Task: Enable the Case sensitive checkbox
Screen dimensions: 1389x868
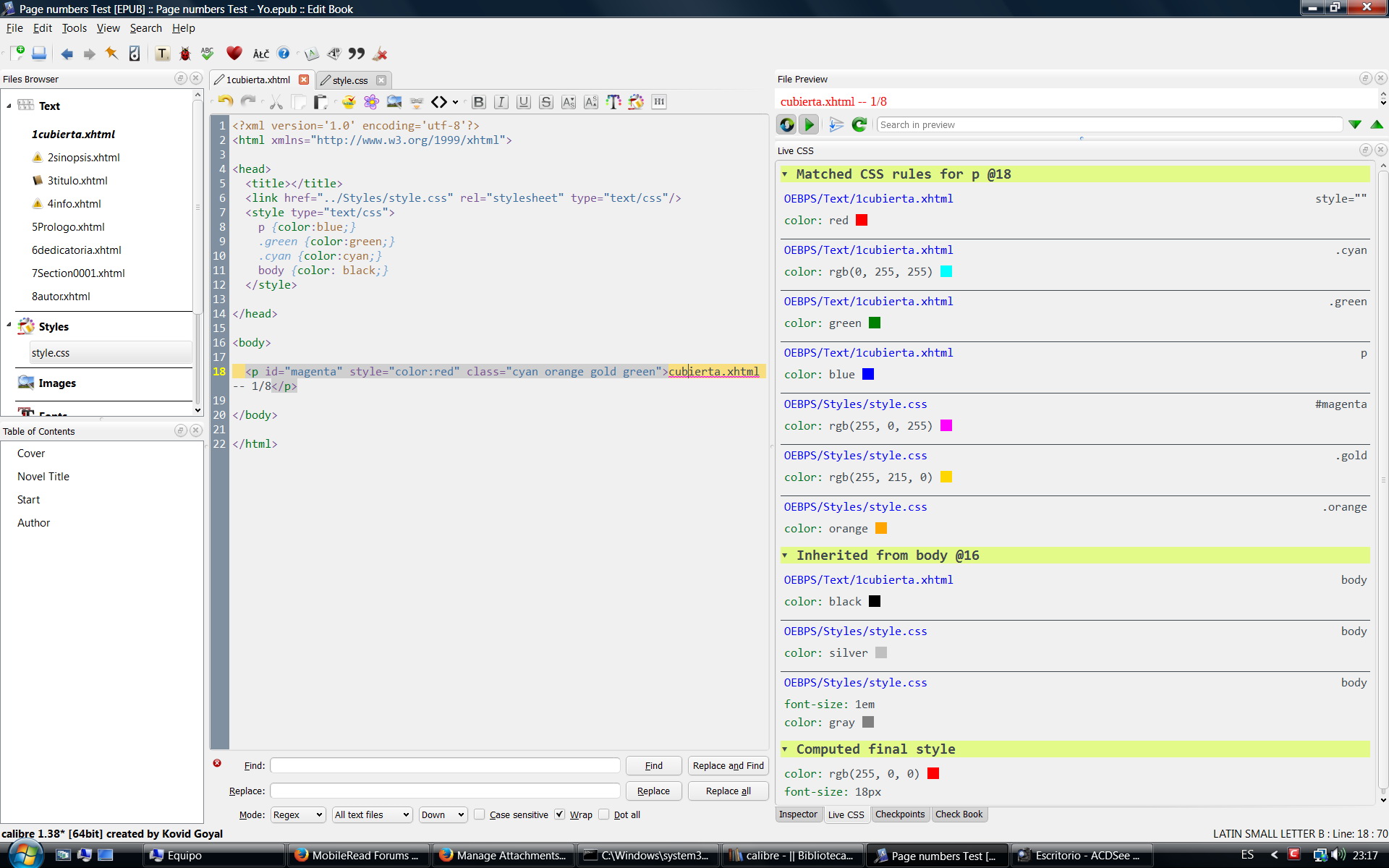Action: [479, 814]
